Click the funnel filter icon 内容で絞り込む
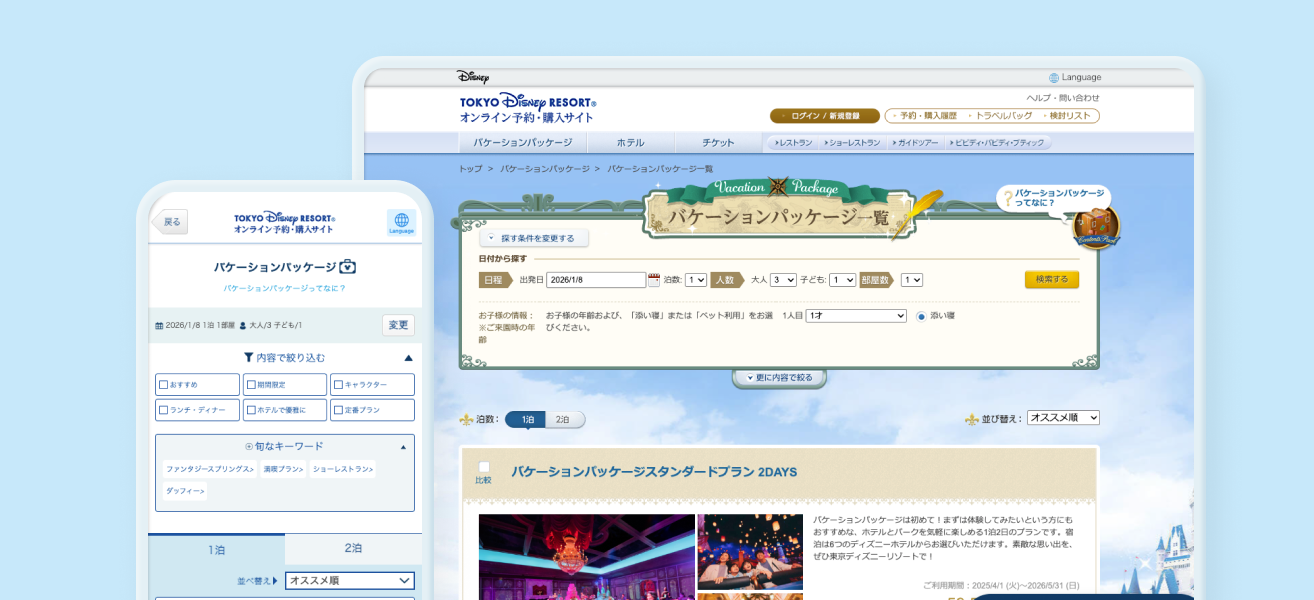This screenshot has height=600, width=1314. click(248, 357)
